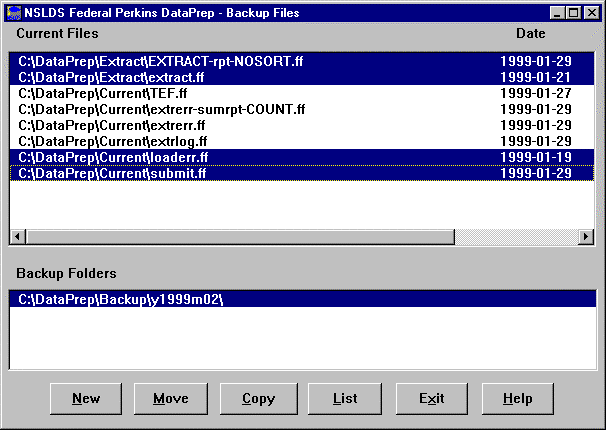Select C:\DataPrep\Extract\extract.ff file row
The height and width of the screenshot is (430, 606).
[x=302, y=77]
